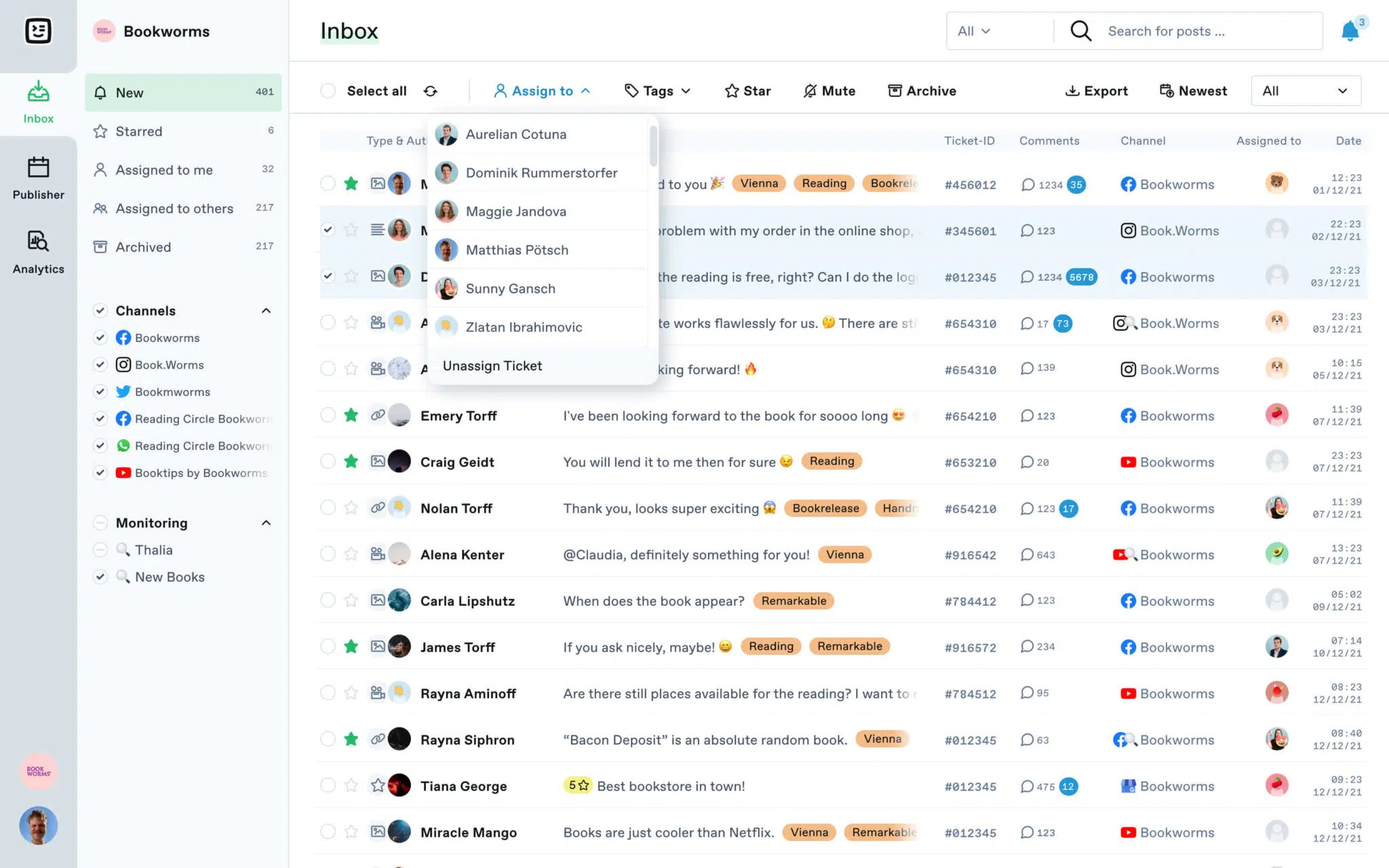Select Maggie Jandova from the assignee list
The width and height of the screenshot is (1389, 868).
[x=515, y=211]
